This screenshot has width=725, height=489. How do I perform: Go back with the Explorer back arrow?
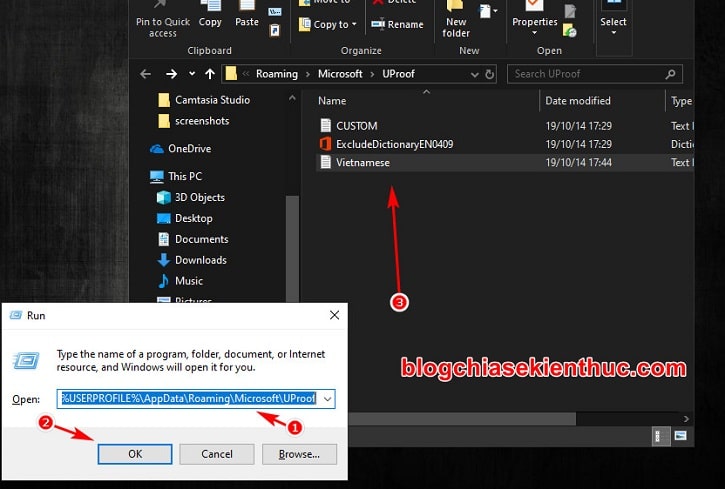click(x=146, y=74)
